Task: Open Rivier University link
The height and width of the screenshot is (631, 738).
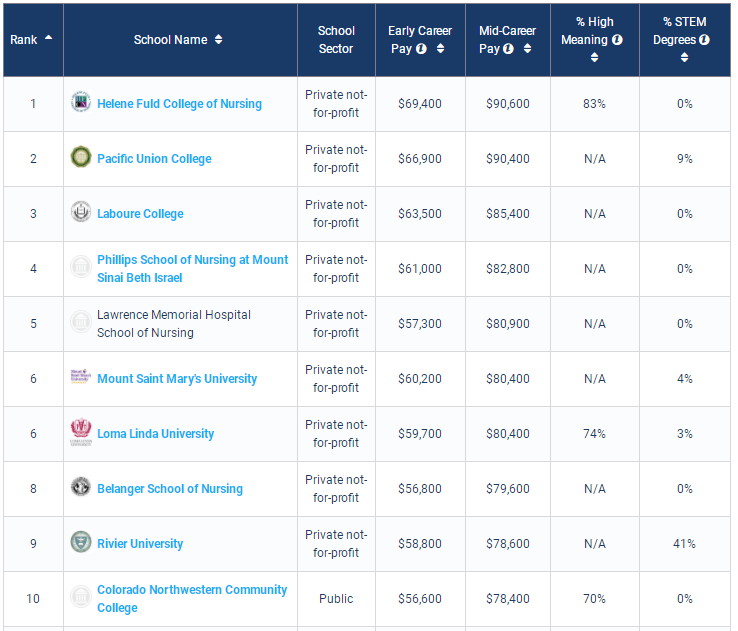Action: pyautogui.click(x=140, y=544)
